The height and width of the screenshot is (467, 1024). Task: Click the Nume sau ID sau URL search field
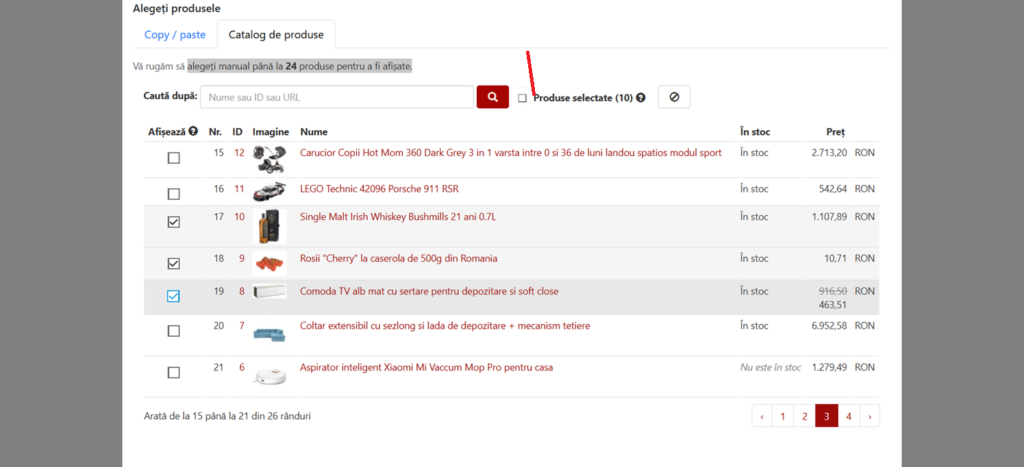pos(337,97)
